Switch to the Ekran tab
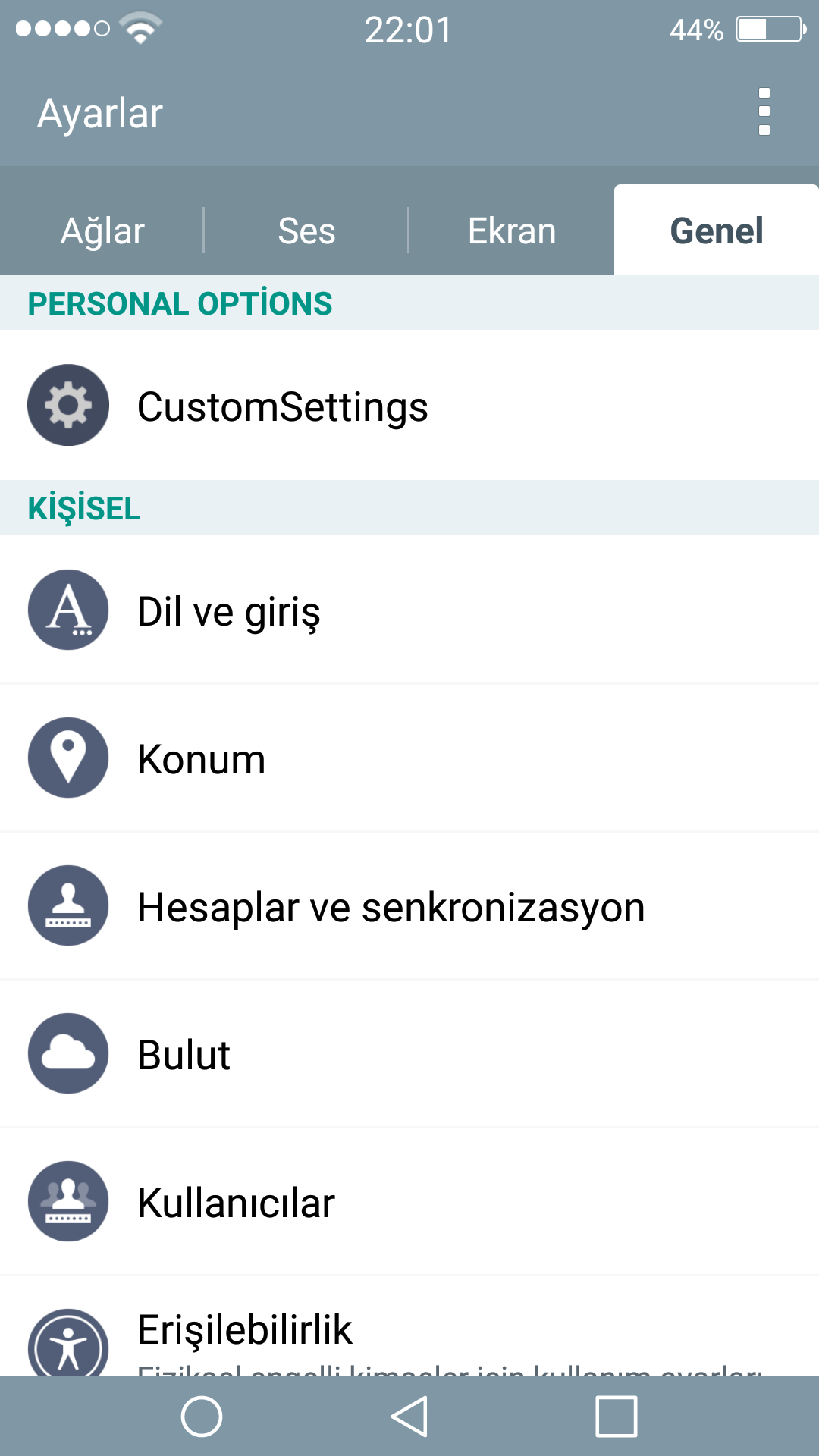 coord(512,231)
